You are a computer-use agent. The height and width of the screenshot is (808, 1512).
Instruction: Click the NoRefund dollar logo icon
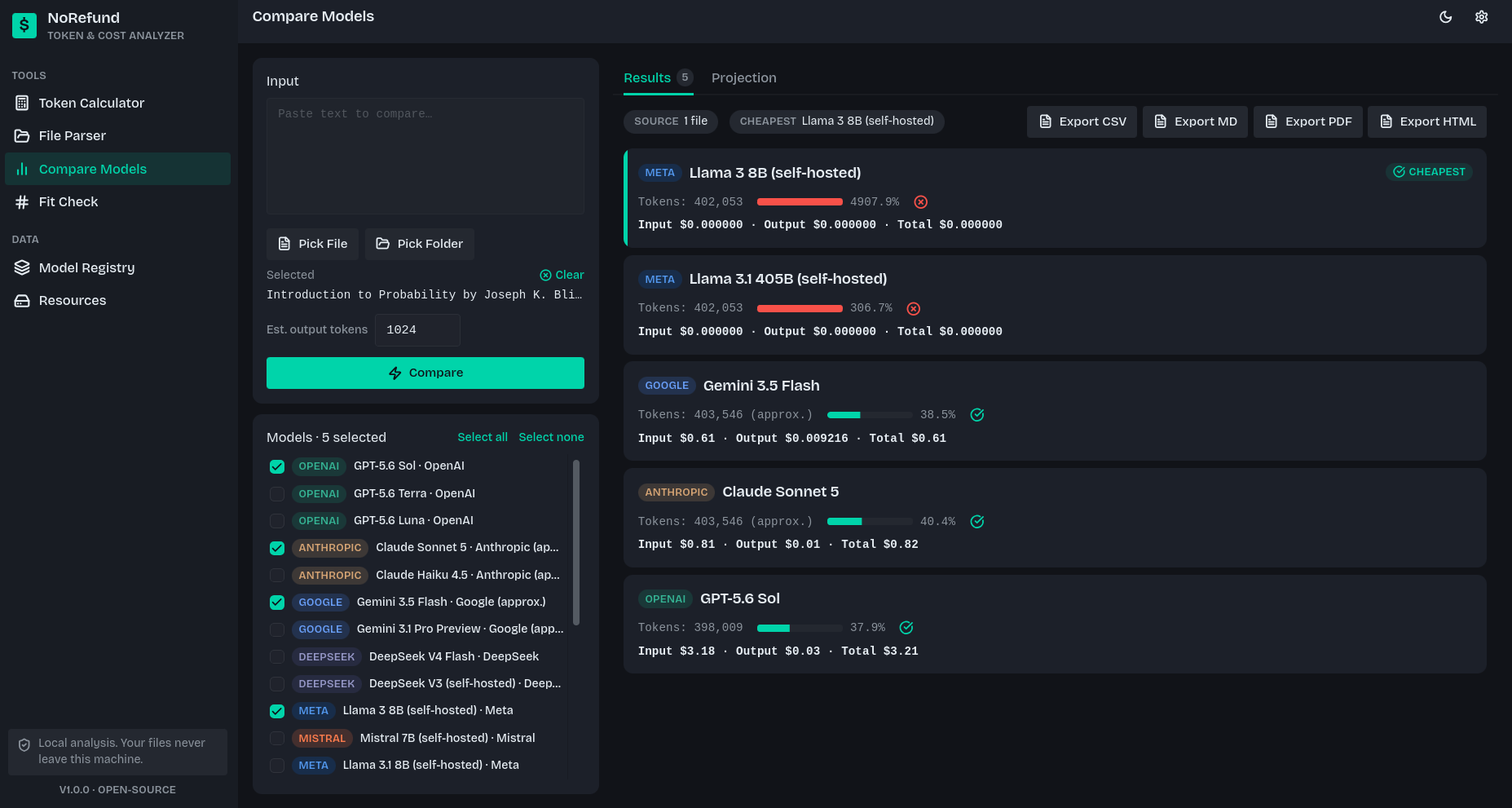(24, 25)
